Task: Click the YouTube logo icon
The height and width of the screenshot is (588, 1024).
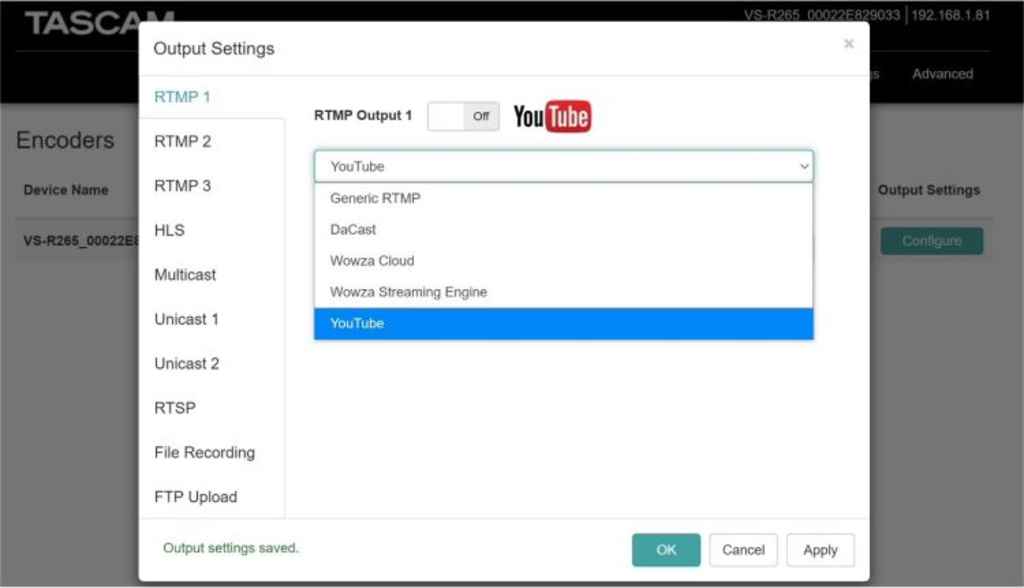Action: pyautogui.click(x=552, y=116)
